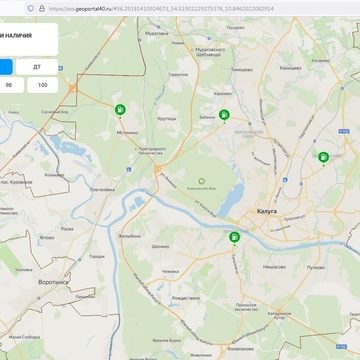This screenshot has width=360, height=360.
Task: Click the 'Калуга' city label on the map
Action: tap(267, 211)
